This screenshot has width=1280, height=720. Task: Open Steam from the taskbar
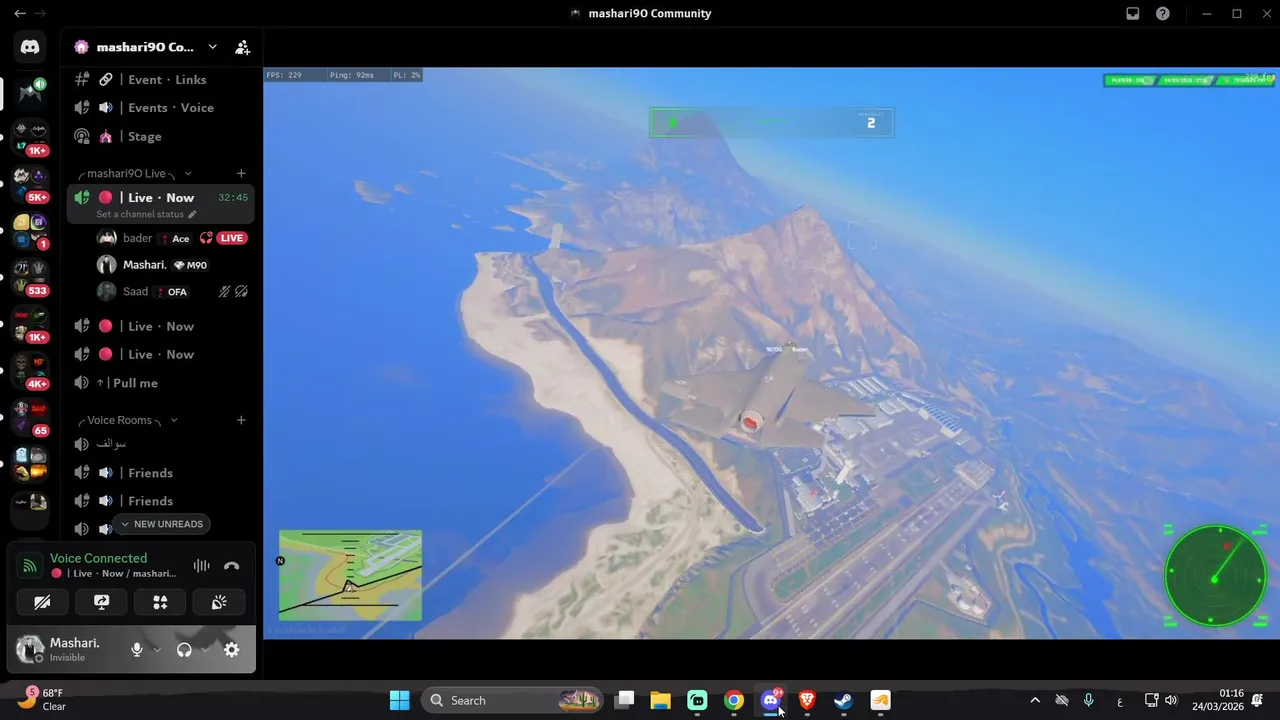click(x=843, y=700)
